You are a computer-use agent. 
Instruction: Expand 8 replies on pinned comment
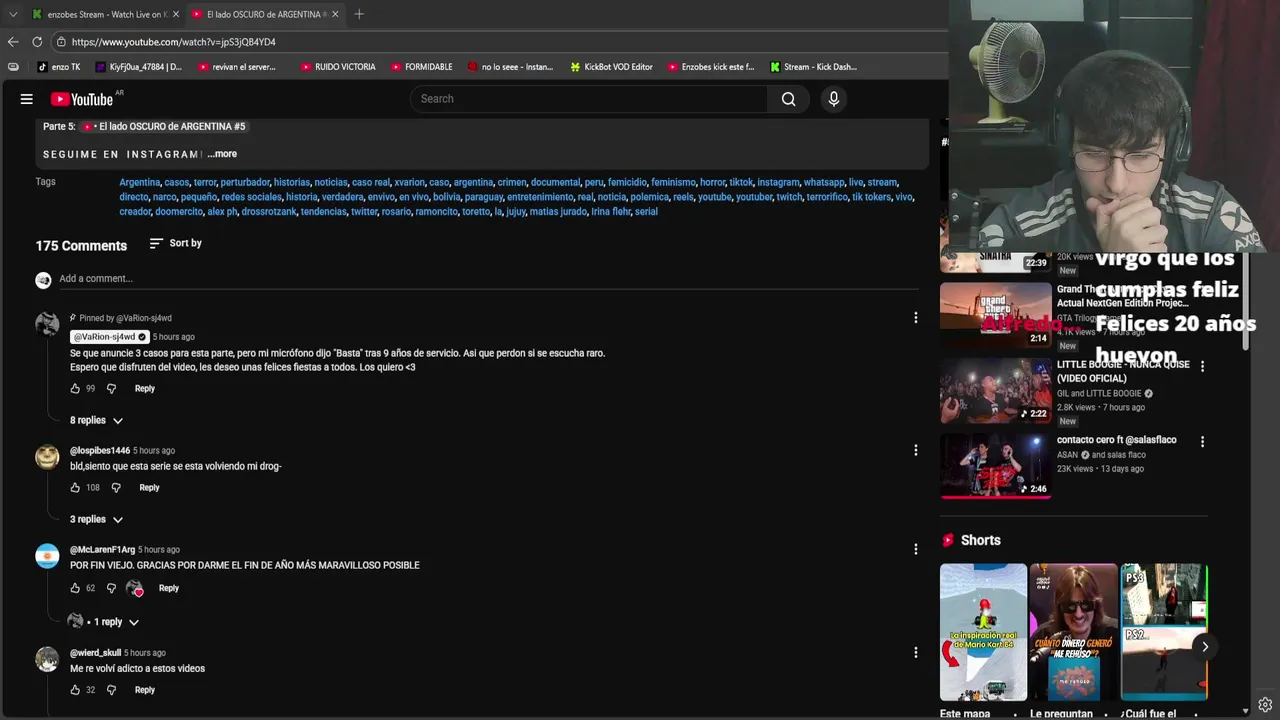(x=96, y=421)
